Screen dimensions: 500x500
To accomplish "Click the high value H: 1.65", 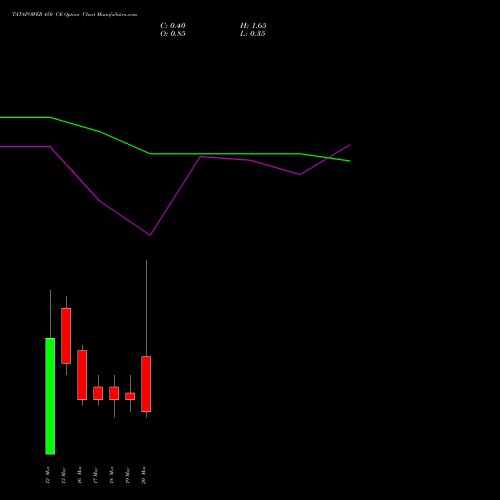I will point(253,26).
